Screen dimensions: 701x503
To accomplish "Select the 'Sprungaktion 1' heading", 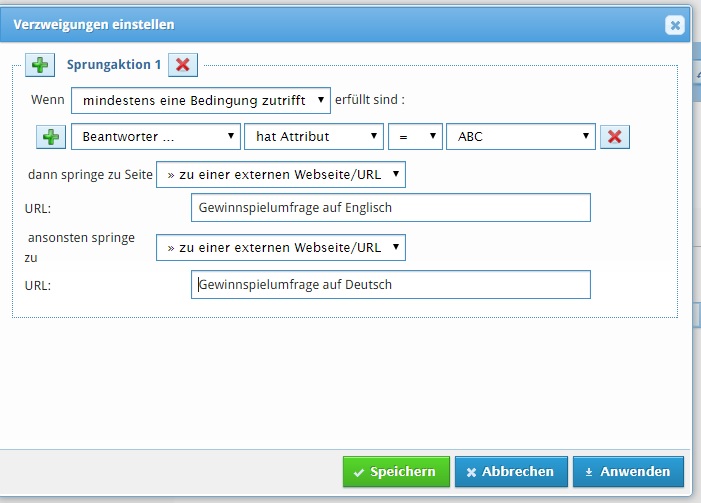I will (114, 65).
